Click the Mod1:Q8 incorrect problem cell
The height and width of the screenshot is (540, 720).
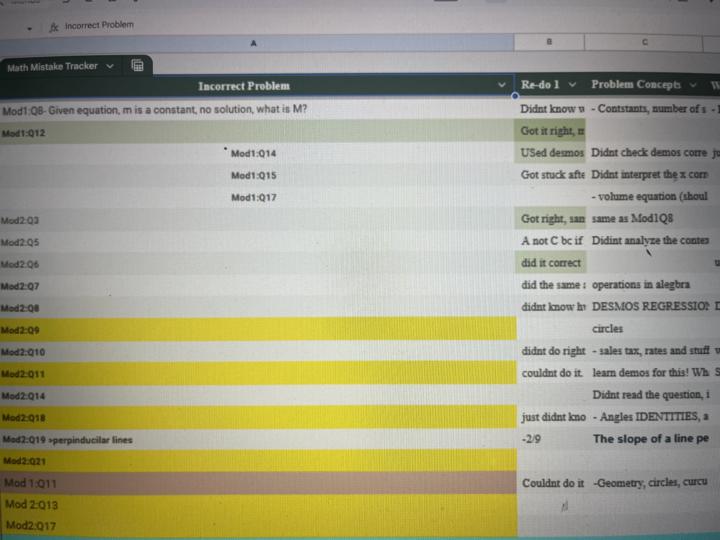tap(257, 110)
